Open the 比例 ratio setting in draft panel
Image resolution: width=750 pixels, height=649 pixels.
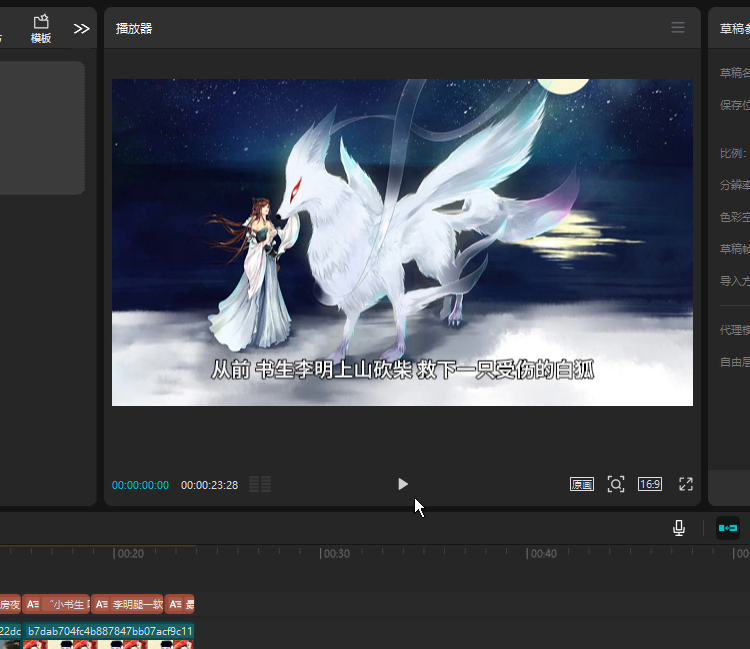click(x=733, y=154)
